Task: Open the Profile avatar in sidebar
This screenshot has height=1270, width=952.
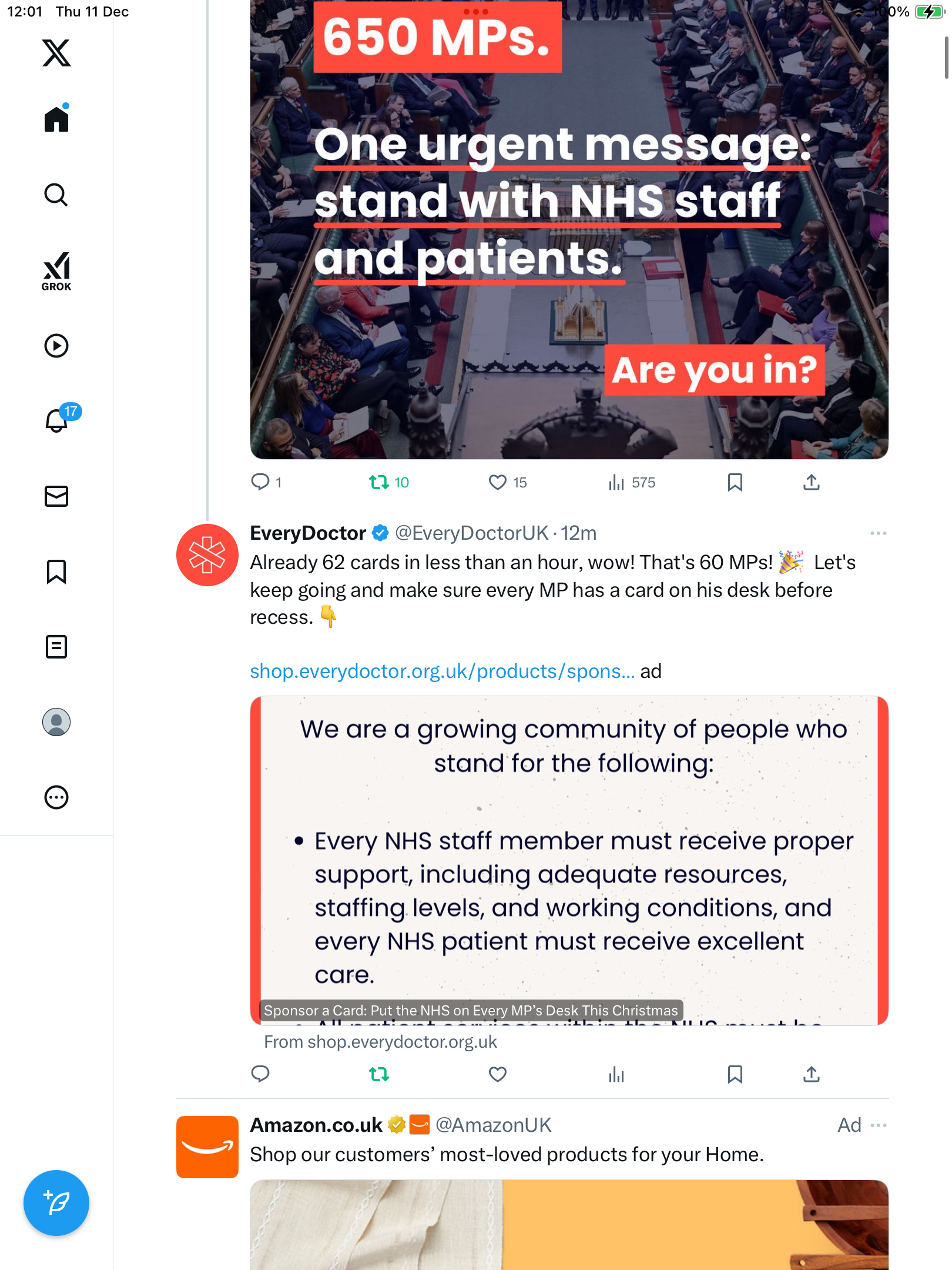Action: pos(56,722)
